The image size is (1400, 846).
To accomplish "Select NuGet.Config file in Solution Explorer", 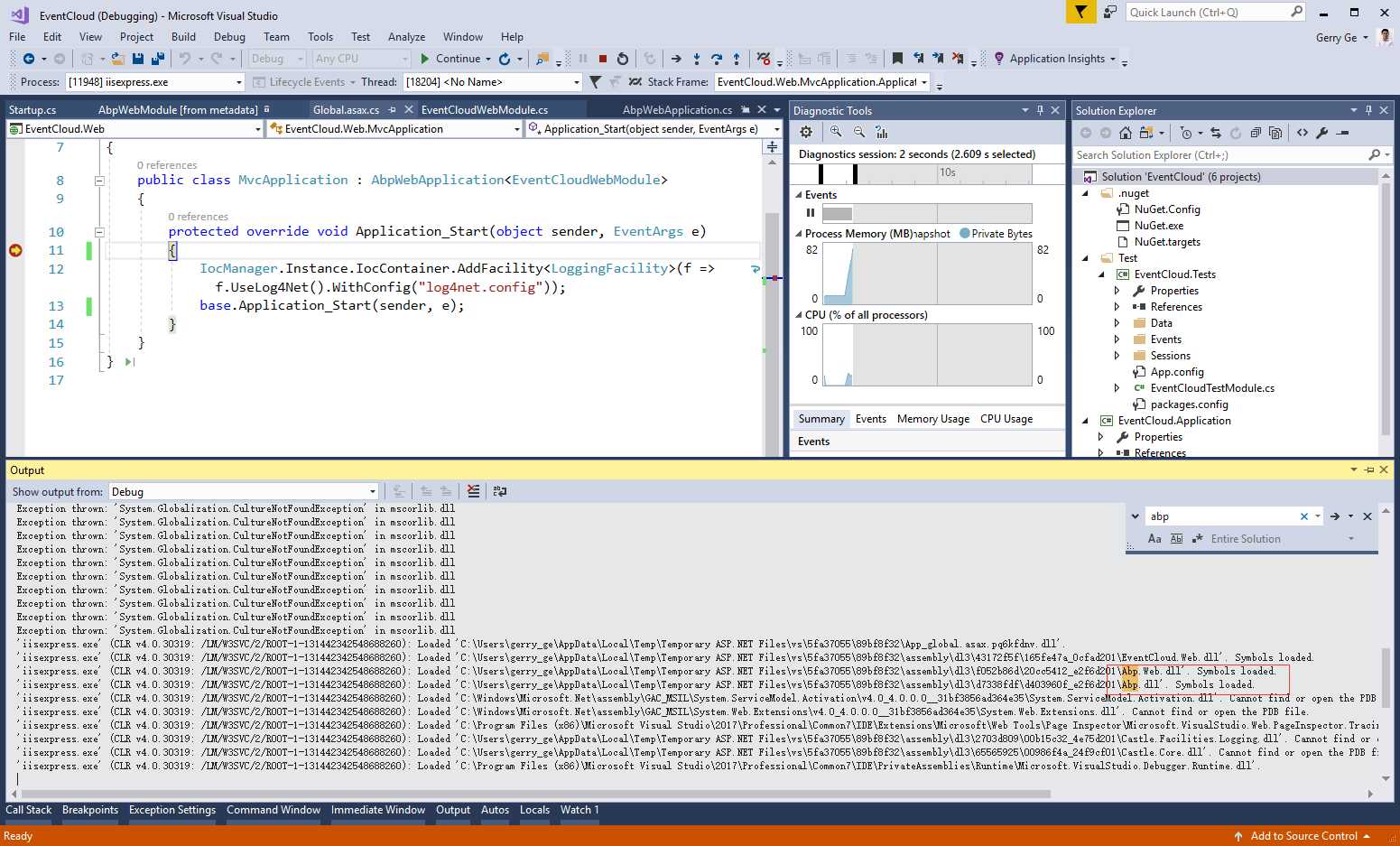I will [x=1167, y=209].
